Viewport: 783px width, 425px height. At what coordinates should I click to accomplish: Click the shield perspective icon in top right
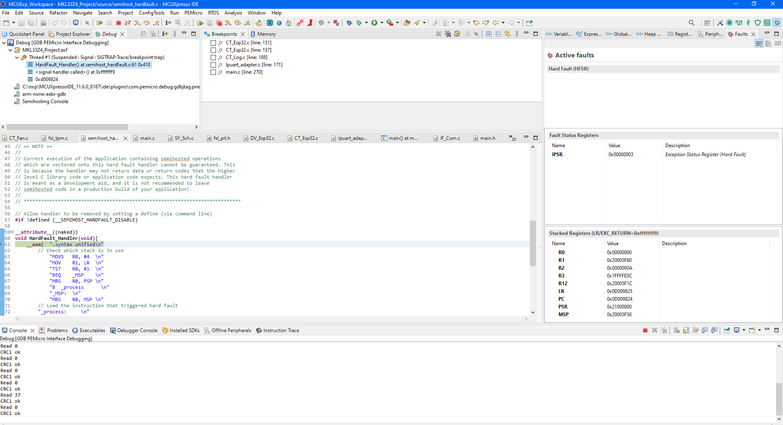point(758,22)
